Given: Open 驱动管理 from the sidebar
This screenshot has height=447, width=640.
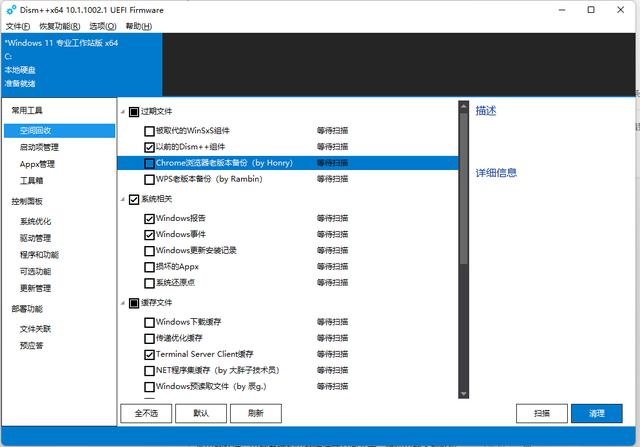Looking at the screenshot, I should 35,238.
